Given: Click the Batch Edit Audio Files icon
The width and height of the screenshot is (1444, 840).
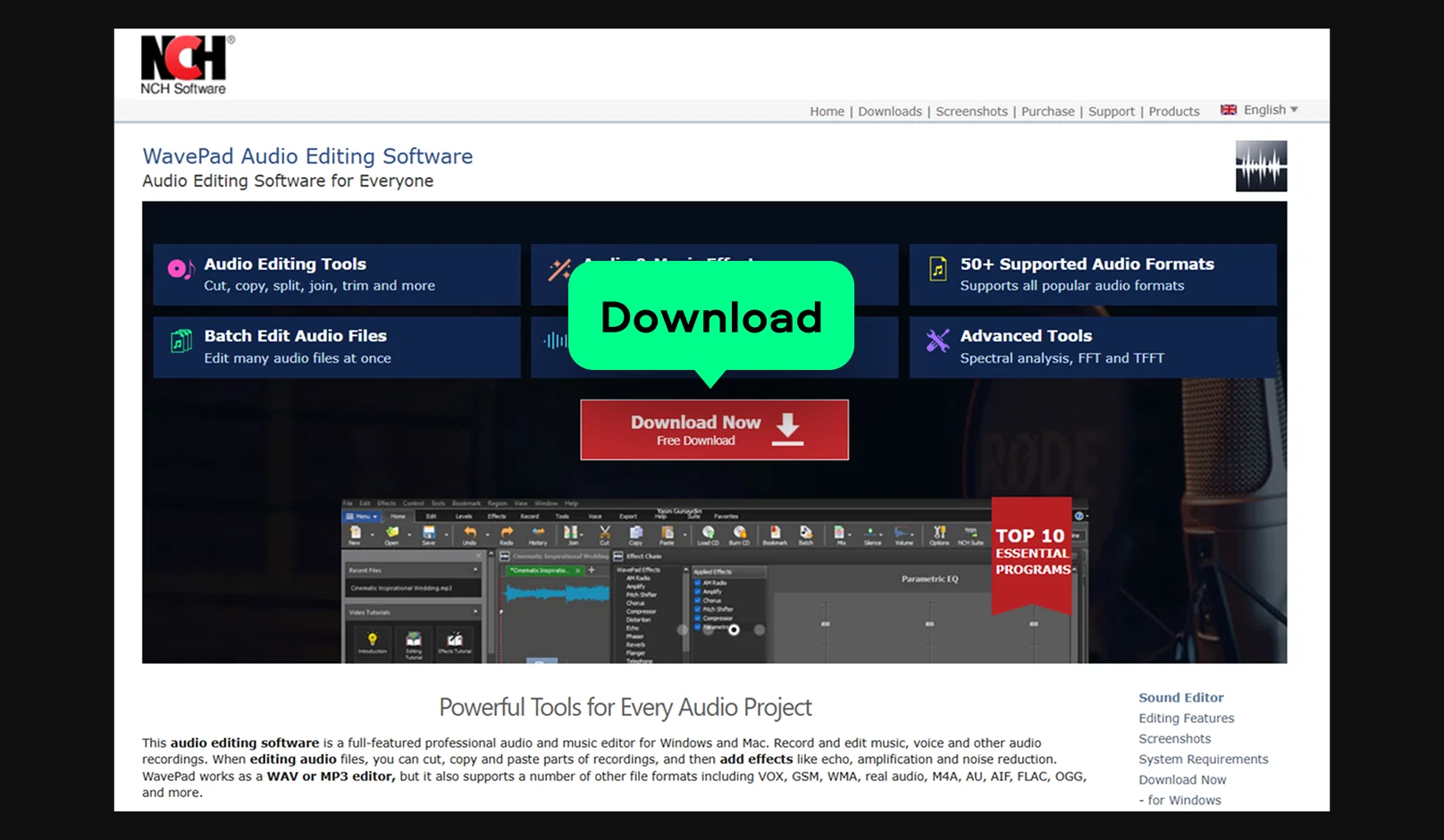Looking at the screenshot, I should coord(181,341).
